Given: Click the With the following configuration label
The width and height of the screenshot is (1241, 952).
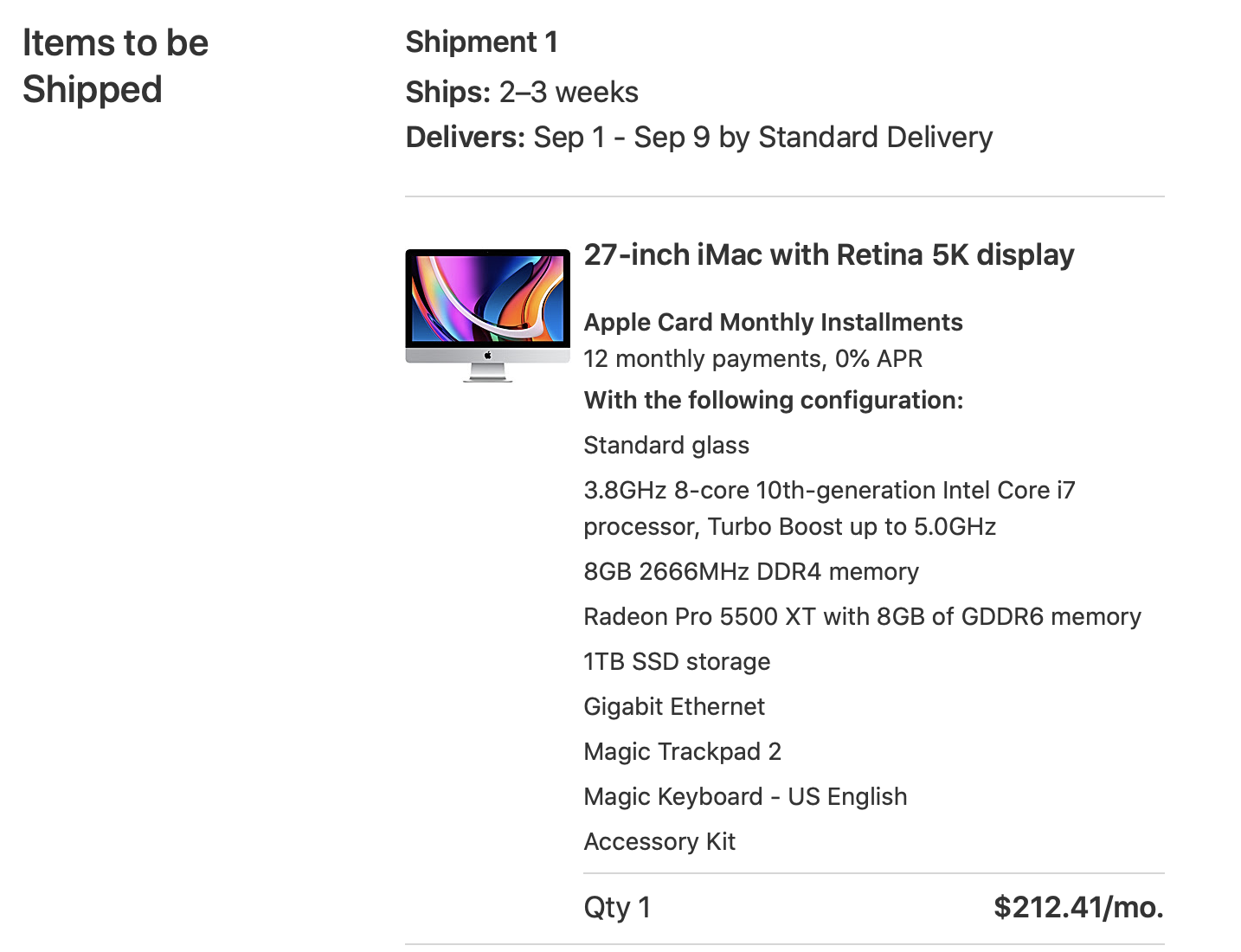Looking at the screenshot, I should point(773,401).
